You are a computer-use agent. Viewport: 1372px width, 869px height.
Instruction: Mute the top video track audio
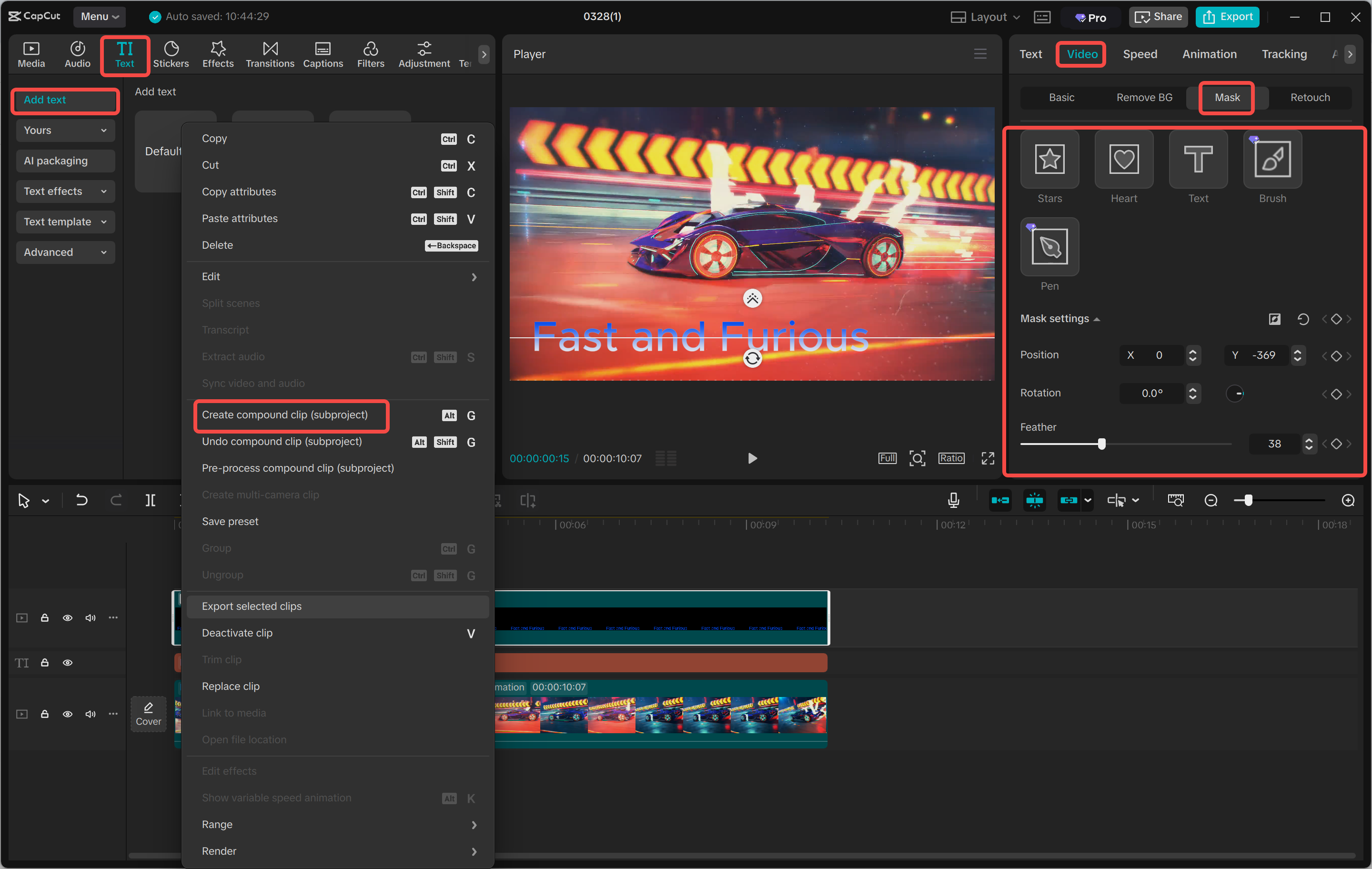pyautogui.click(x=90, y=617)
